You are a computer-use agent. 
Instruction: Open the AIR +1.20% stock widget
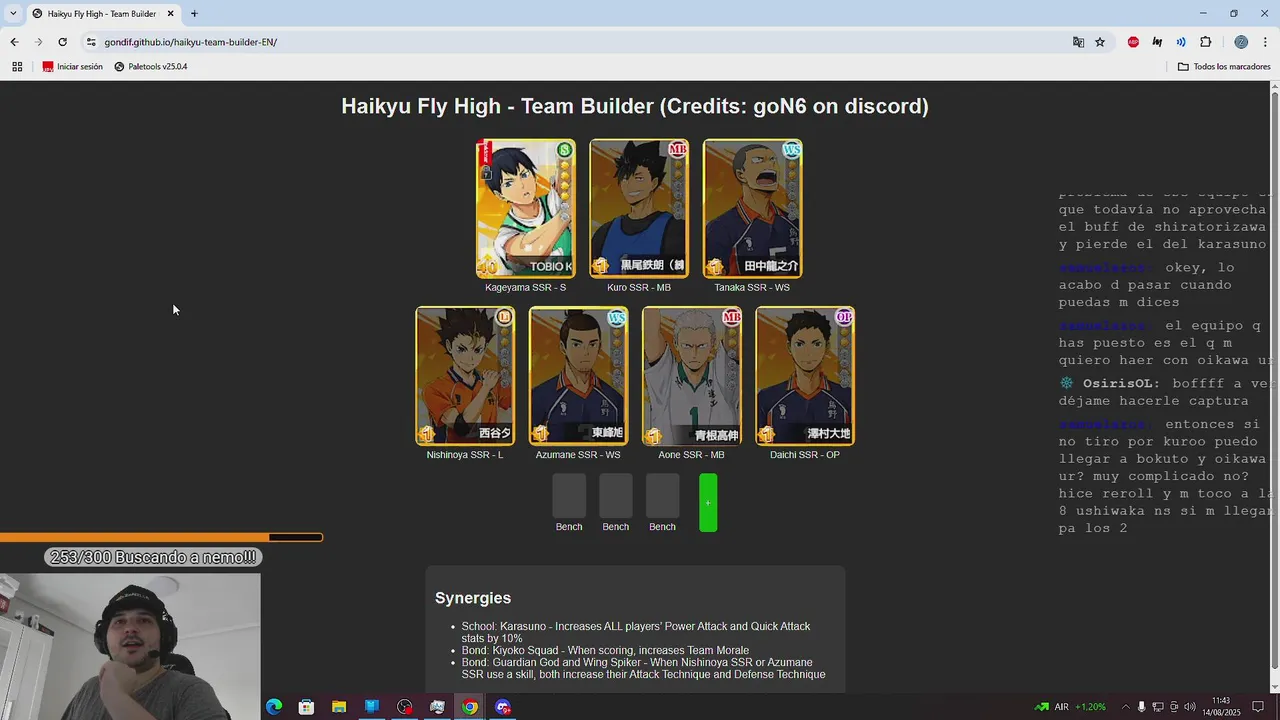(x=1070, y=707)
